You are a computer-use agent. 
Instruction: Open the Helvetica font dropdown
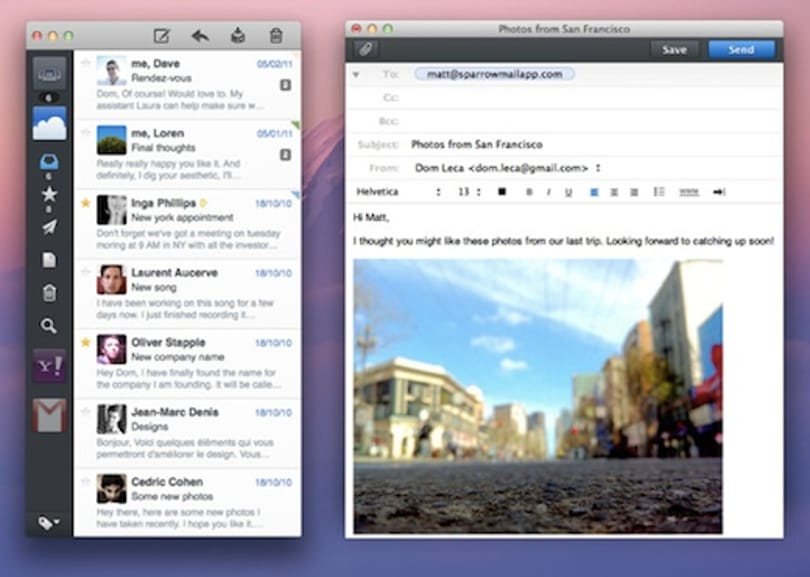[x=398, y=192]
